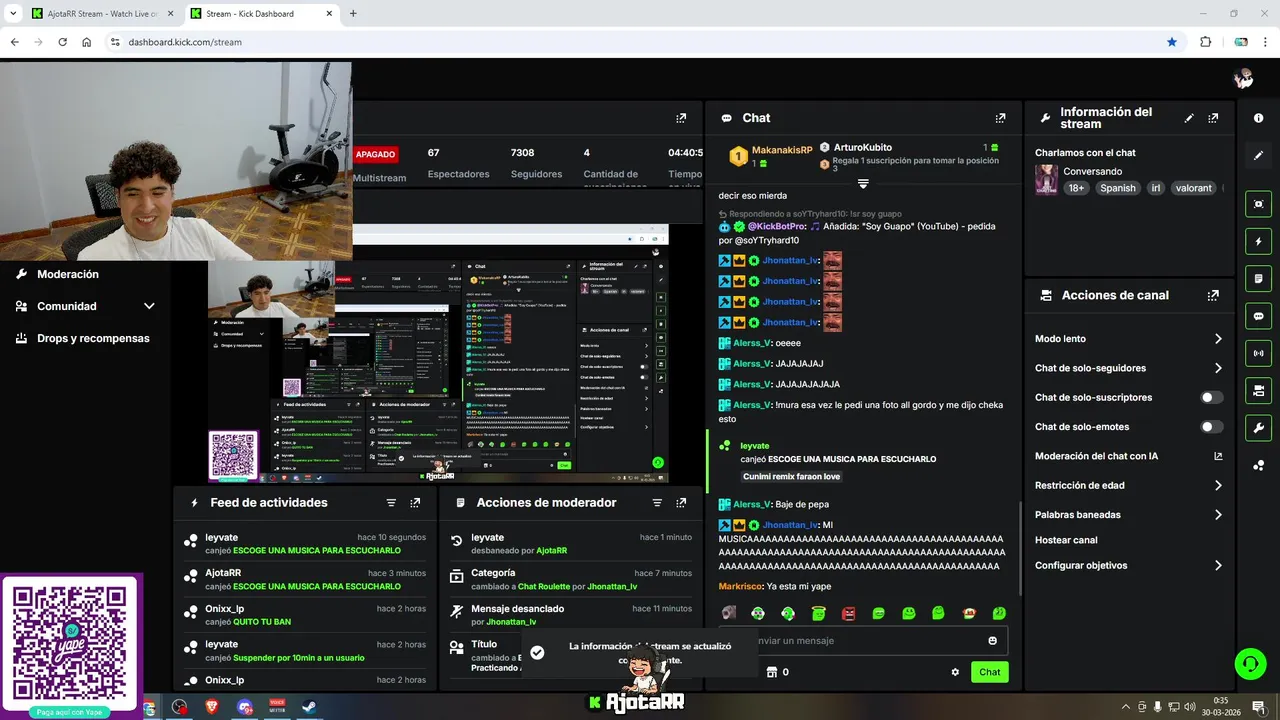Toggle the activity feed lightning icon in sidebar
Screen dimensions: 1280x720
[x=1258, y=241]
